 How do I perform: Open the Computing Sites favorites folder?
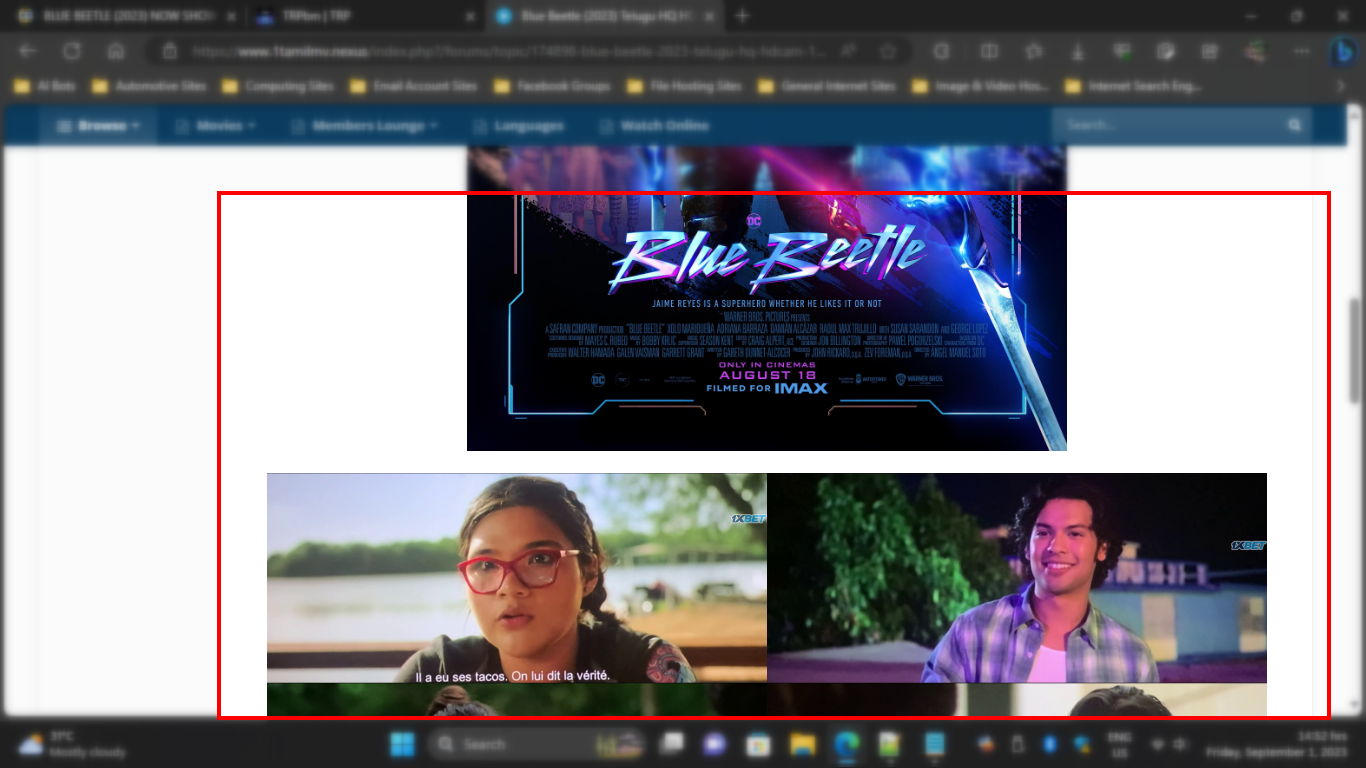tap(278, 86)
